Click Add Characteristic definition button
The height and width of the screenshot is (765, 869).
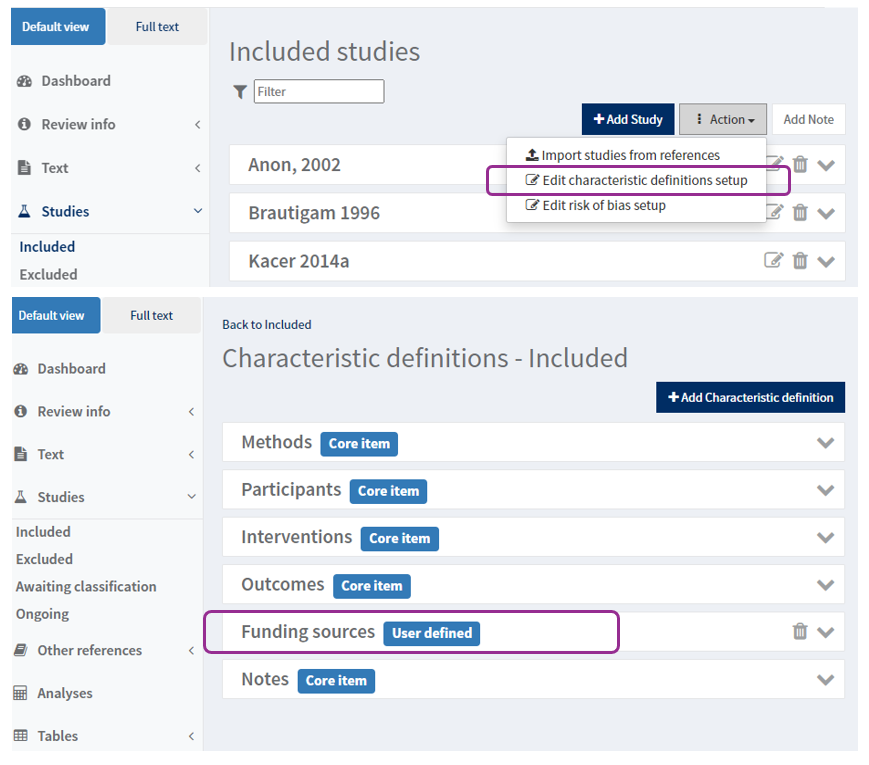750,397
